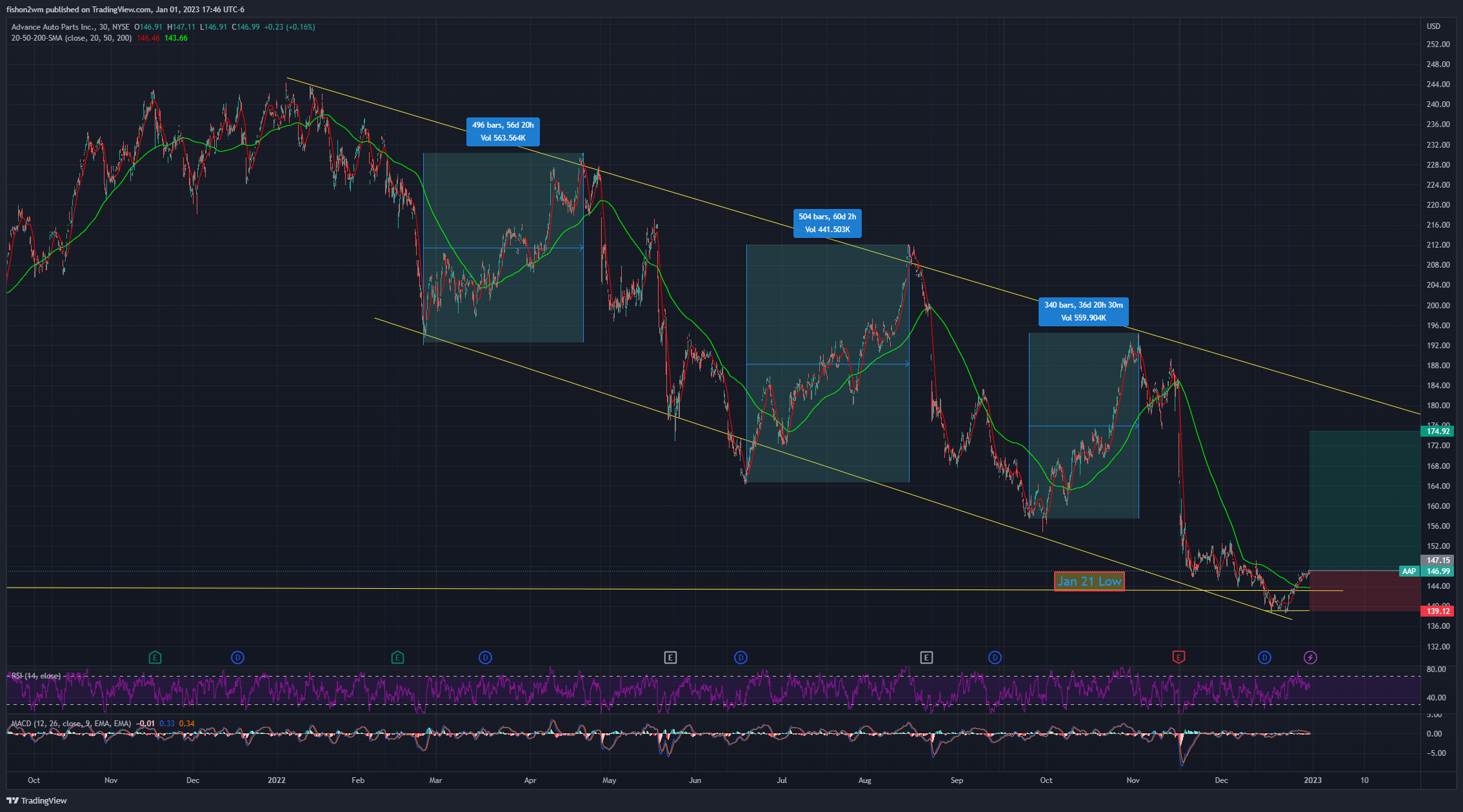Click the '496 bars, 56d 20h' measurement label

[503, 132]
